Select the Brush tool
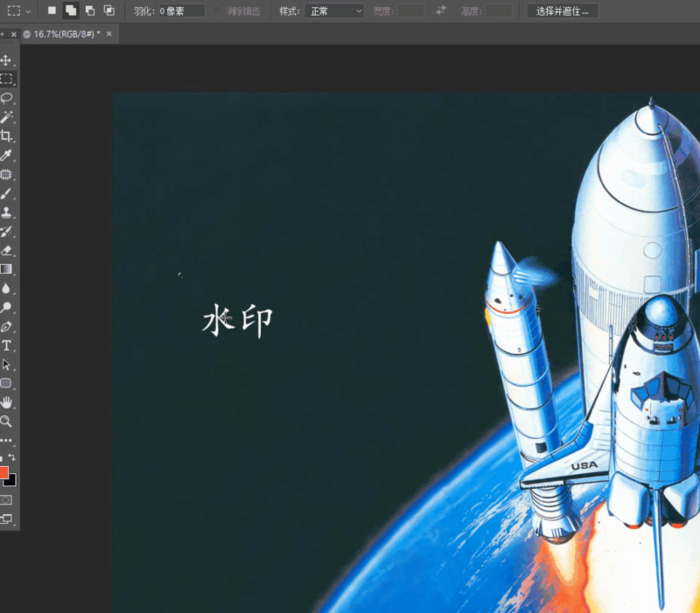Screen dimensions: 700x613 point(6,193)
